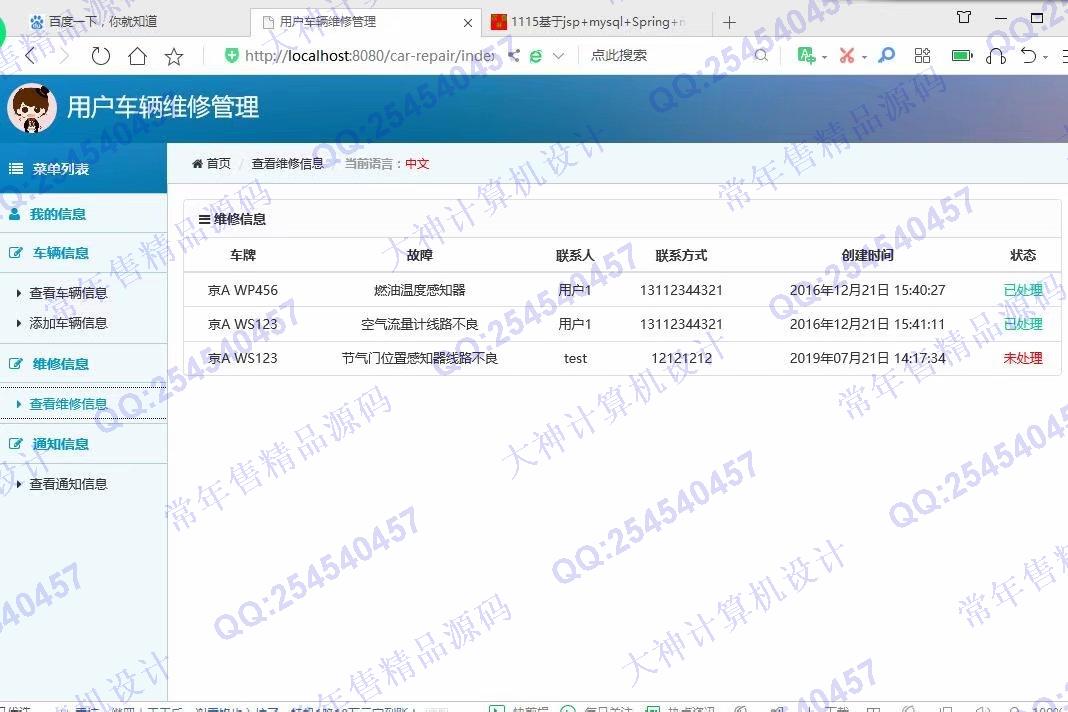Click the user avatar image
The height and width of the screenshot is (712, 1068).
pyautogui.click(x=31, y=108)
